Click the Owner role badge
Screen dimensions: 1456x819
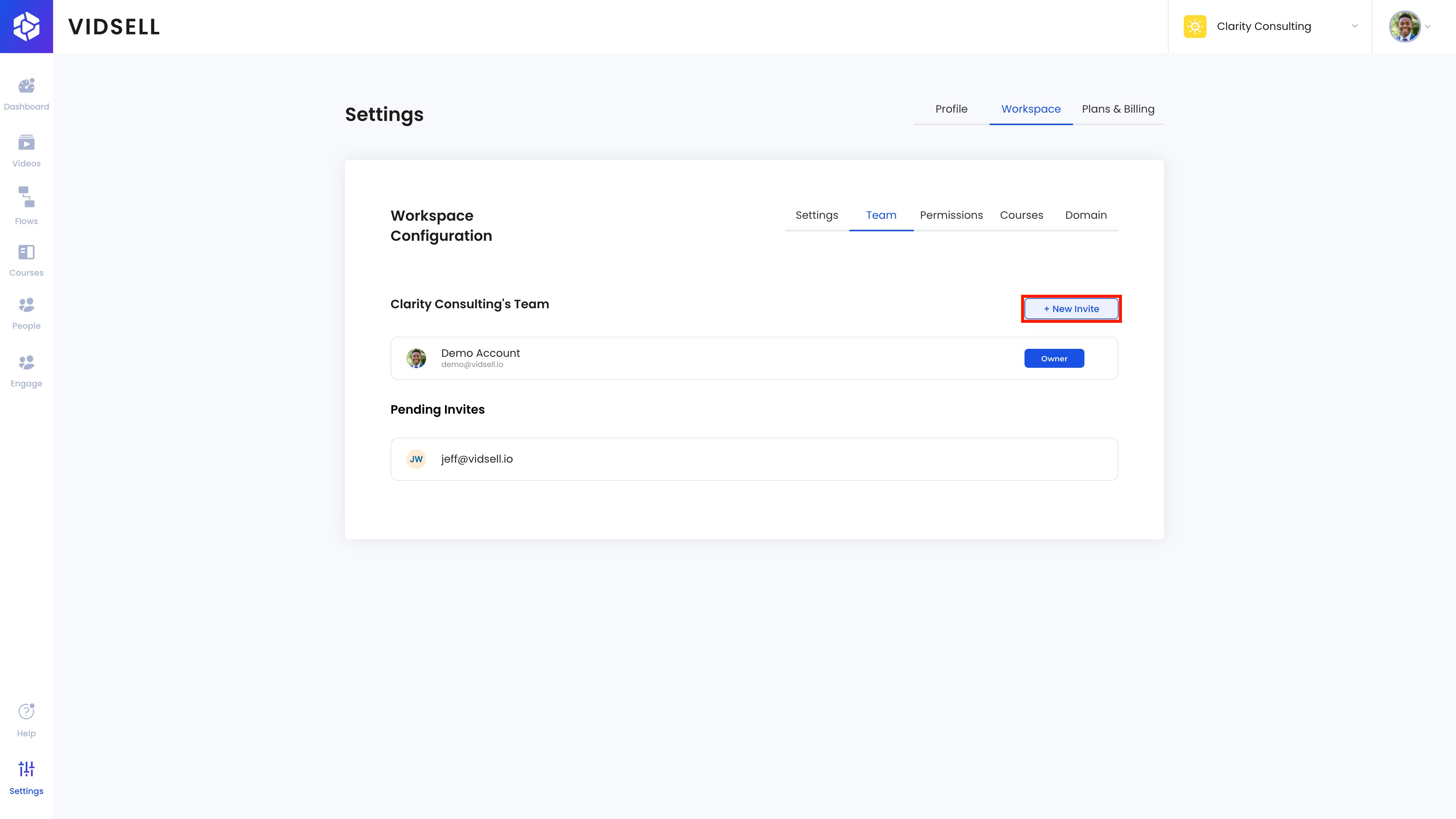[x=1054, y=358]
